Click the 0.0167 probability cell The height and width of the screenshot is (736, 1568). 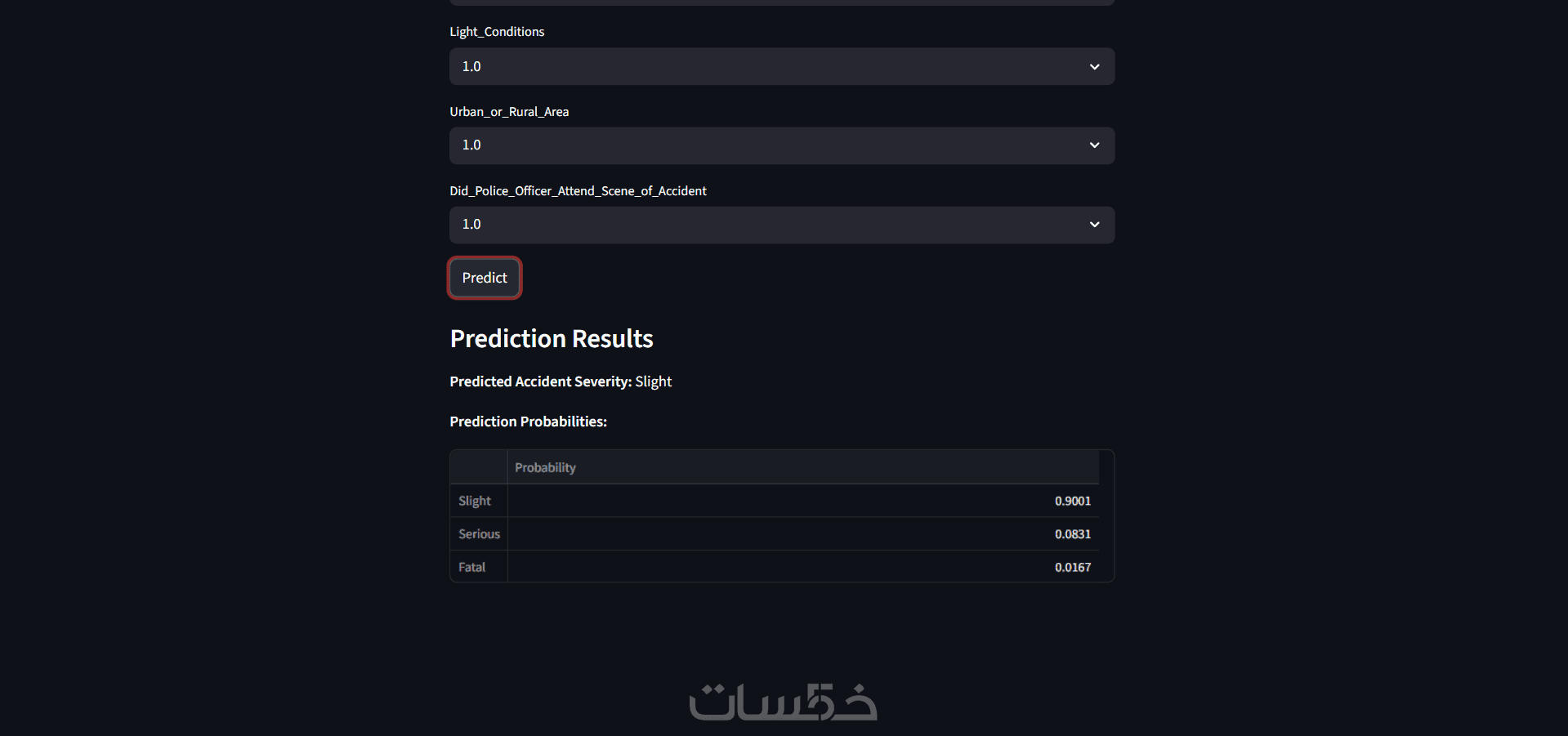(x=1072, y=567)
